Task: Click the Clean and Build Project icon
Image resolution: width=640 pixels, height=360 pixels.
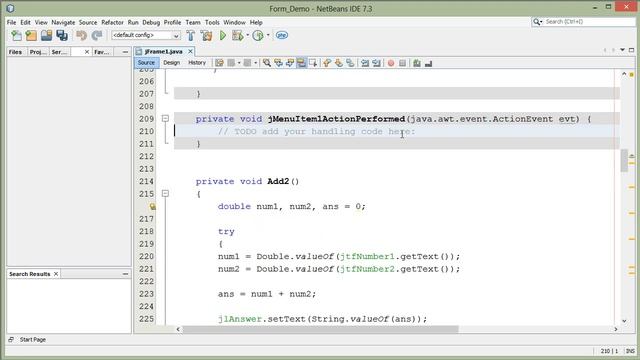Action: tap(207, 36)
